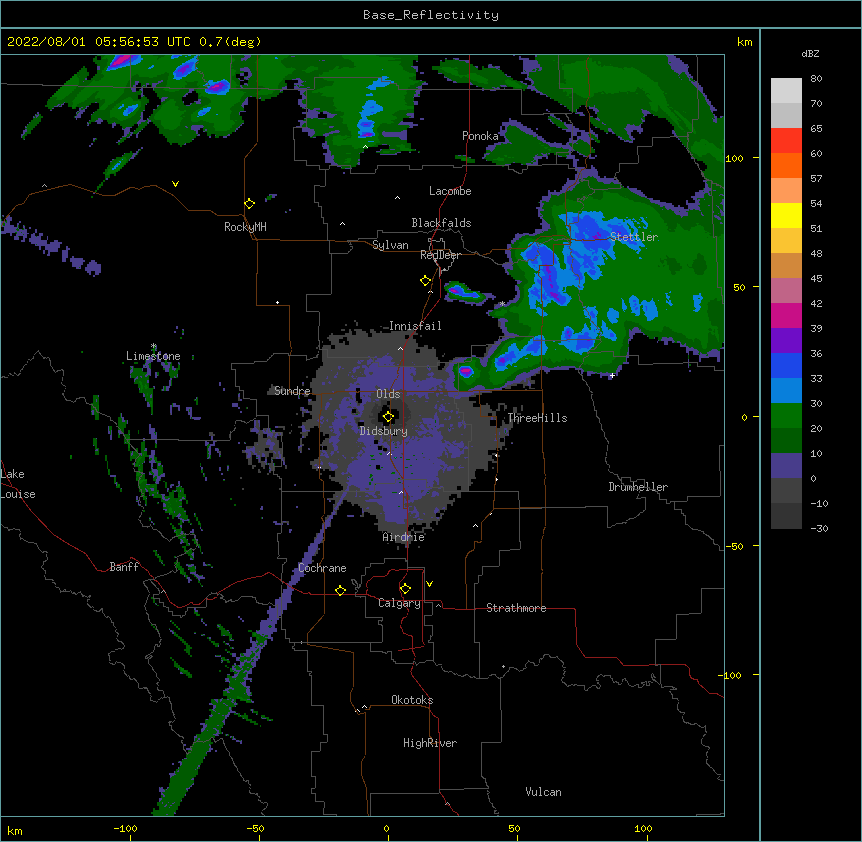The height and width of the screenshot is (842, 862).
Task: Click the Ponoka label
Action: [x=480, y=136]
